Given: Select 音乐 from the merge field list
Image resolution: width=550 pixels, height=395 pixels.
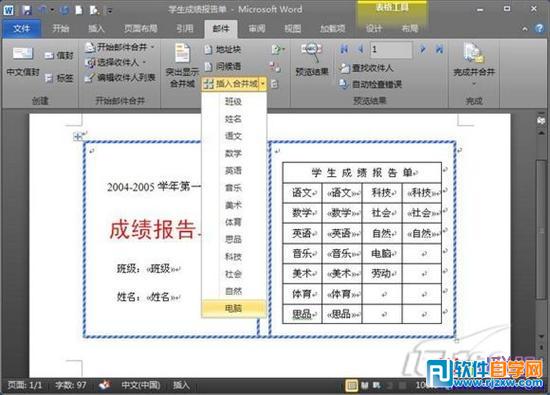Looking at the screenshot, I should click(233, 188).
